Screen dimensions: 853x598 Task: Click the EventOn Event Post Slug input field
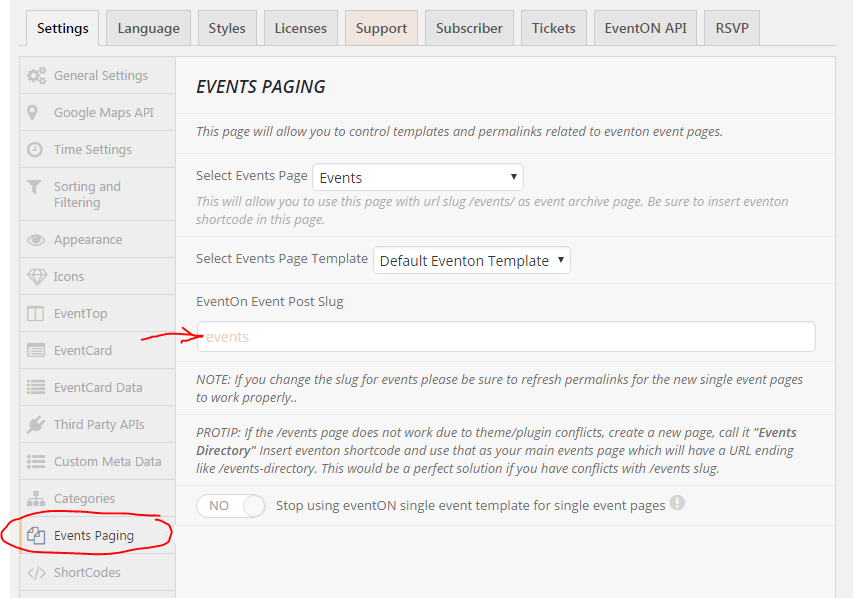coord(506,337)
